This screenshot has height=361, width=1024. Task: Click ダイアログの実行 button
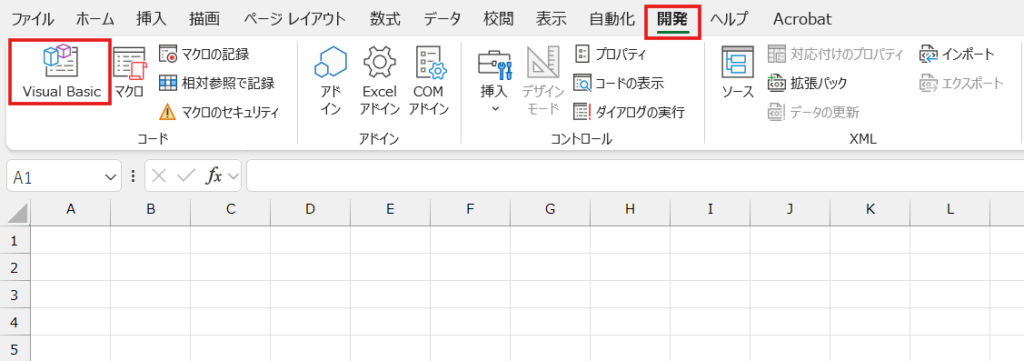629,112
